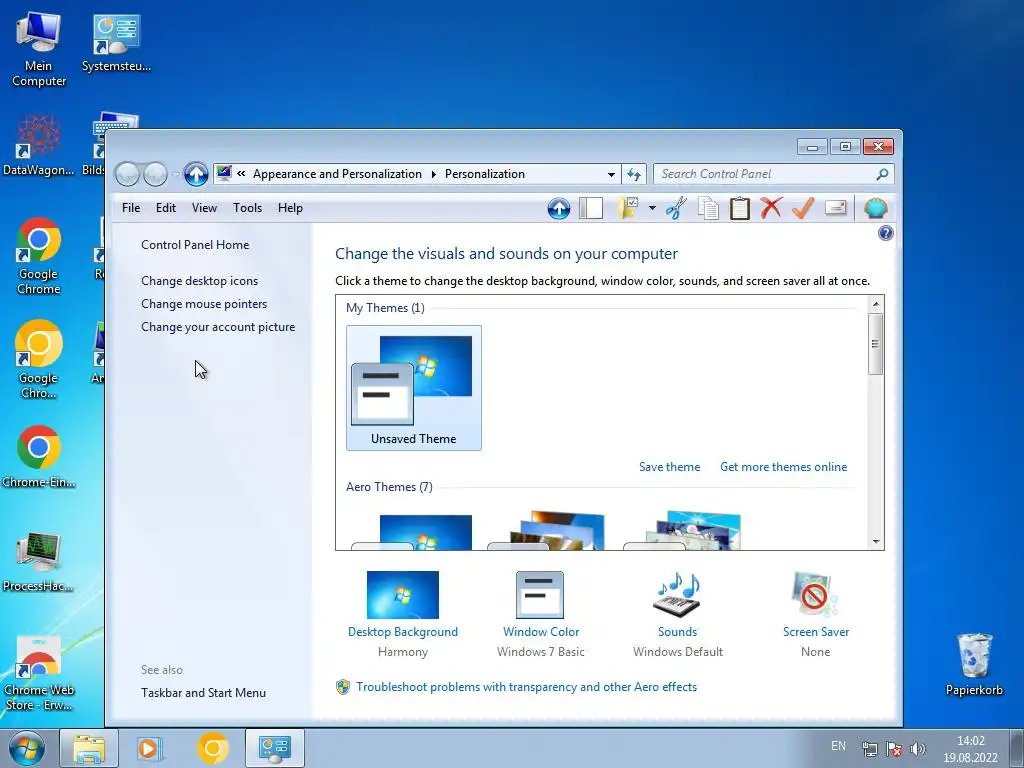This screenshot has height=768, width=1024.
Task: Click the network tray icon
Action: 869,749
